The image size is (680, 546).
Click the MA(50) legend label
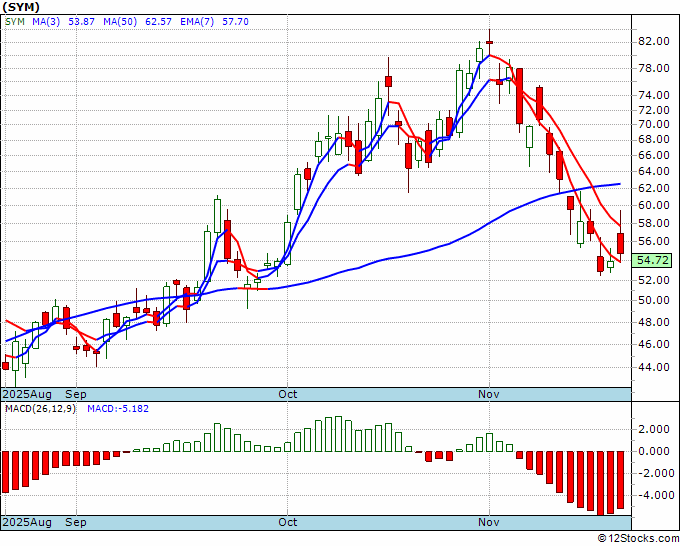tap(120, 21)
